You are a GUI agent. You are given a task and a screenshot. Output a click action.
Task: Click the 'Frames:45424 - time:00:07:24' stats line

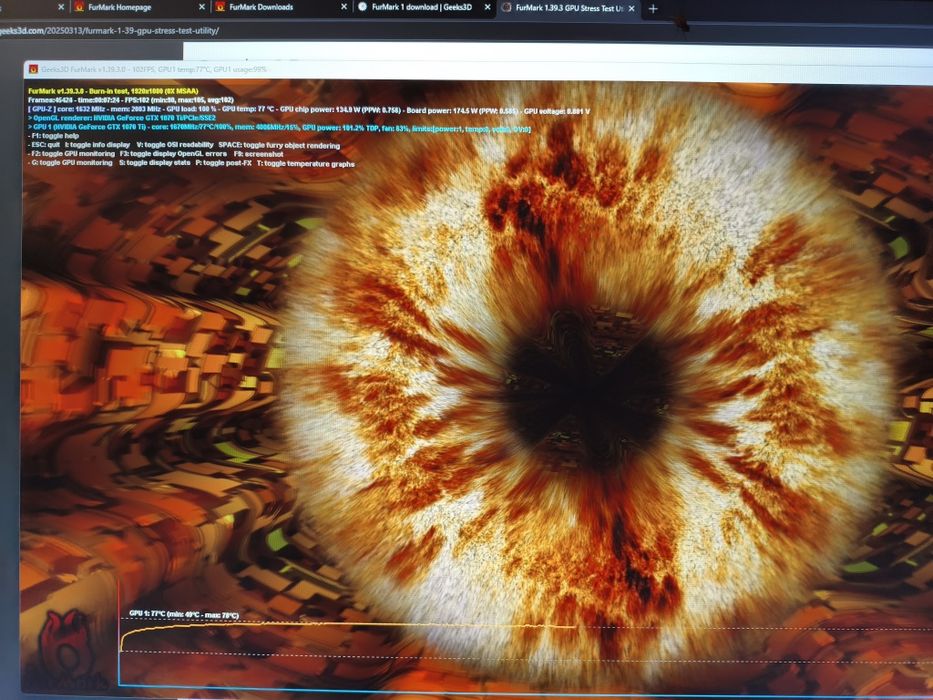point(131,100)
